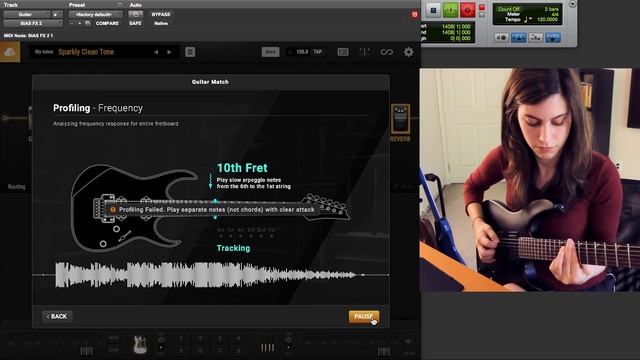Click the Start position counter
640x360 pixels.
pos(456,26)
